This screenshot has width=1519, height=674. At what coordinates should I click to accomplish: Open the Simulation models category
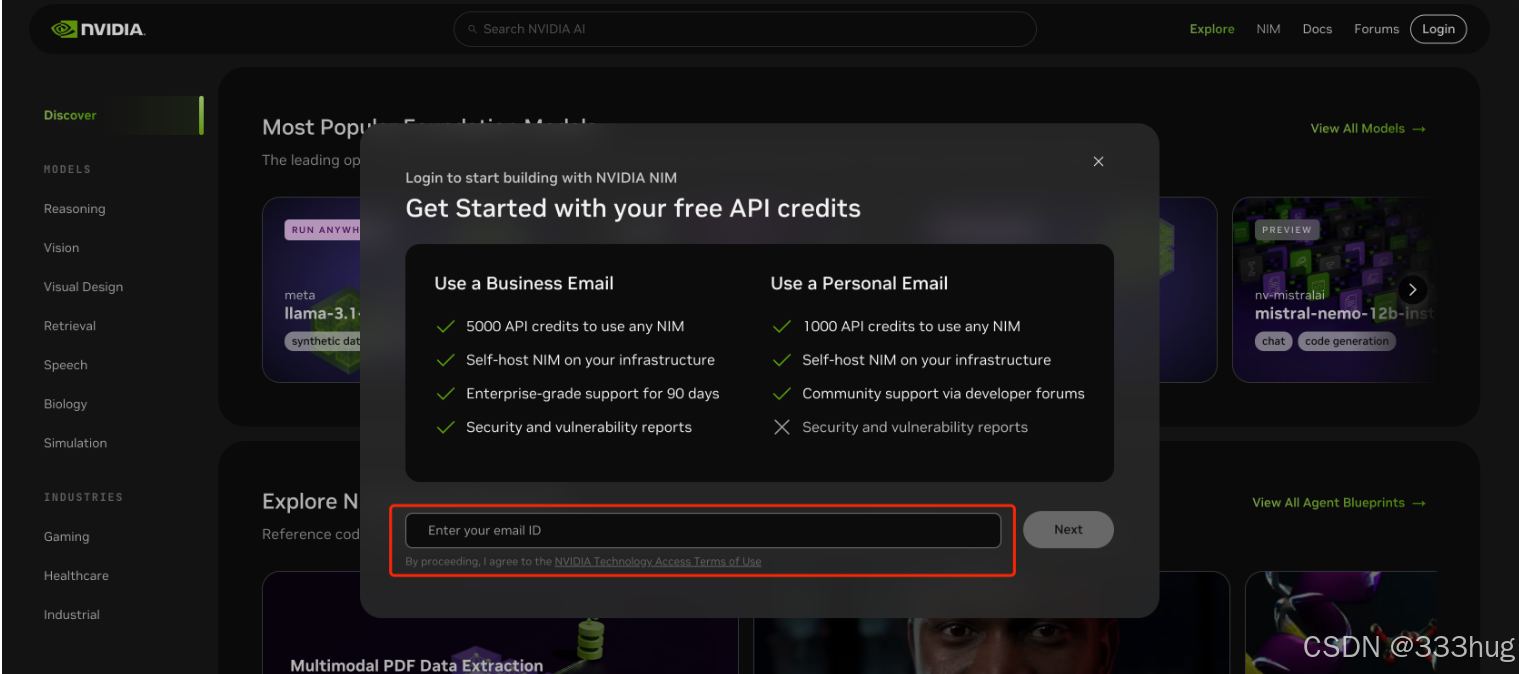click(75, 443)
